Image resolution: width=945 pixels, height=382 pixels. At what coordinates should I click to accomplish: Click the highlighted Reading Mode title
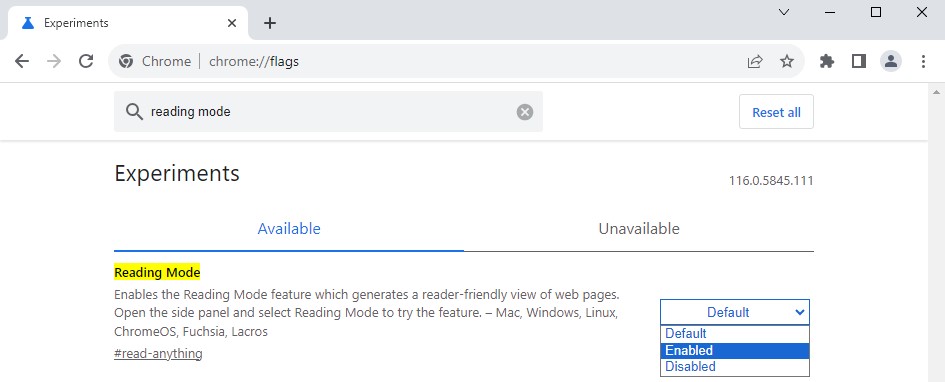coord(157,272)
